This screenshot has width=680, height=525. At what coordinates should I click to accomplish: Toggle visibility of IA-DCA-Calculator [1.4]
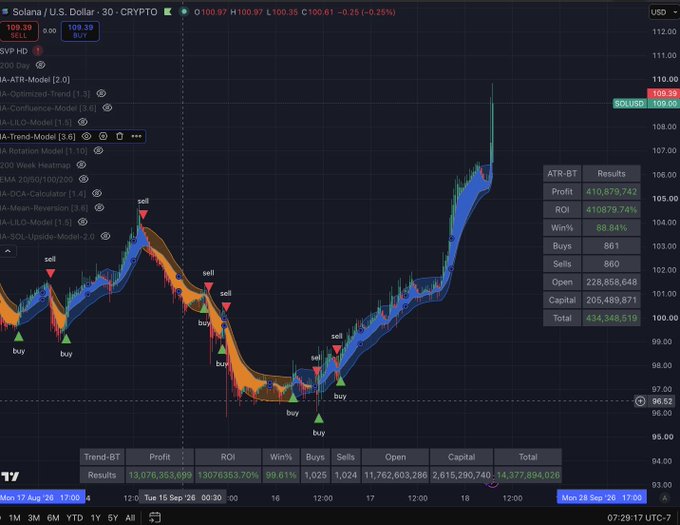coord(97,193)
